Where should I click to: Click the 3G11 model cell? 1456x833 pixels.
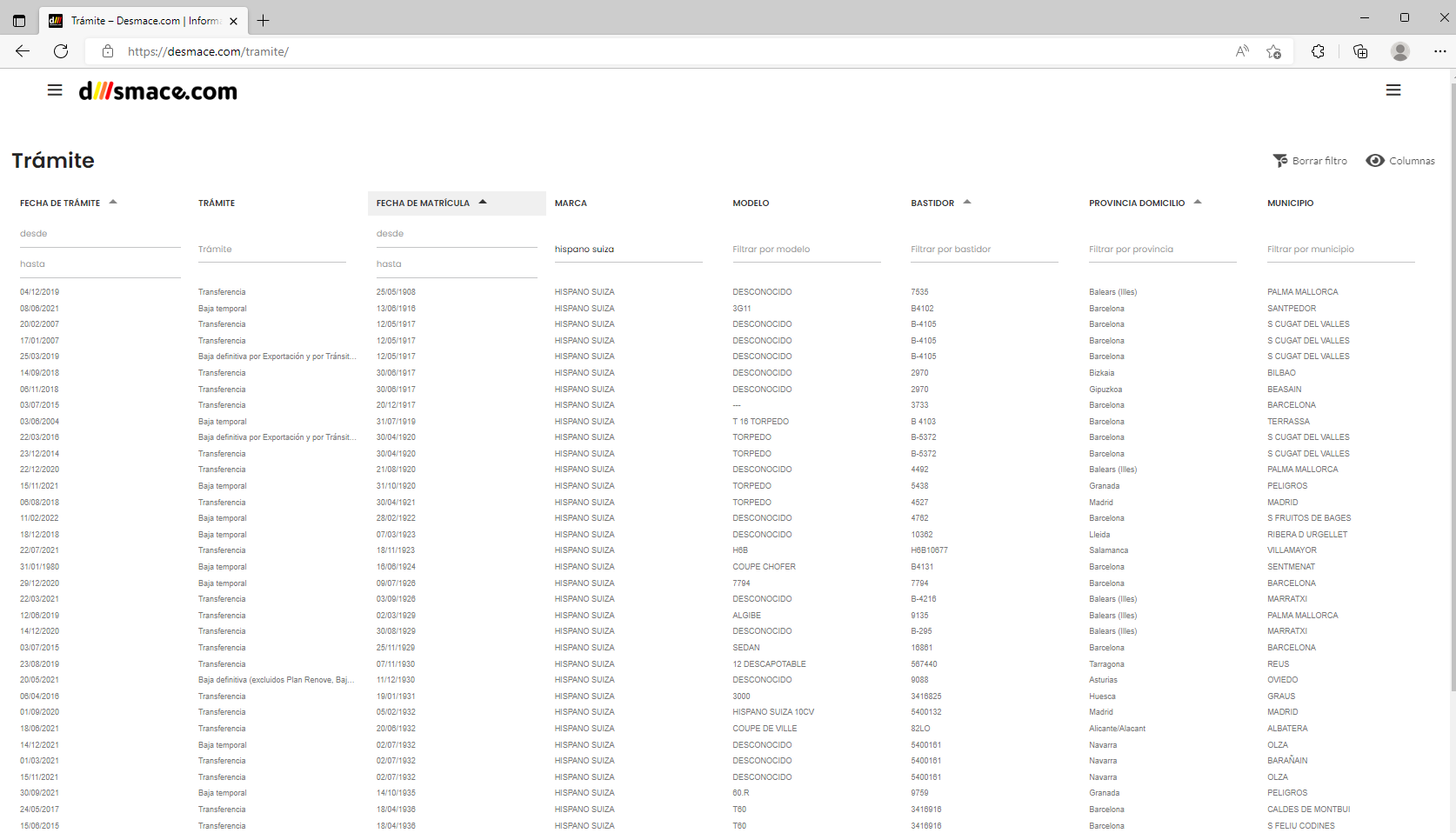[742, 309]
